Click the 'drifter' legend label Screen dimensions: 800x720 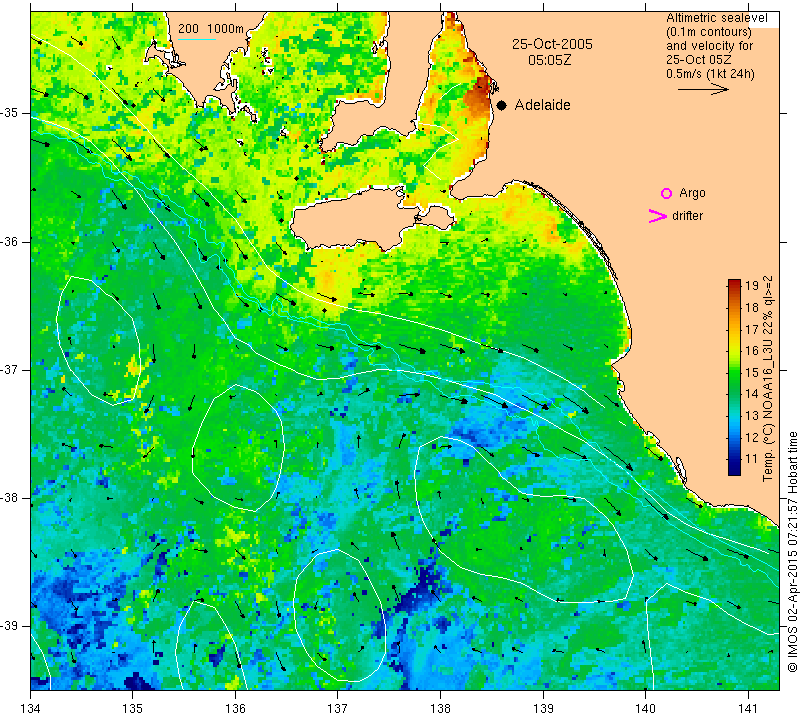[x=687, y=216]
